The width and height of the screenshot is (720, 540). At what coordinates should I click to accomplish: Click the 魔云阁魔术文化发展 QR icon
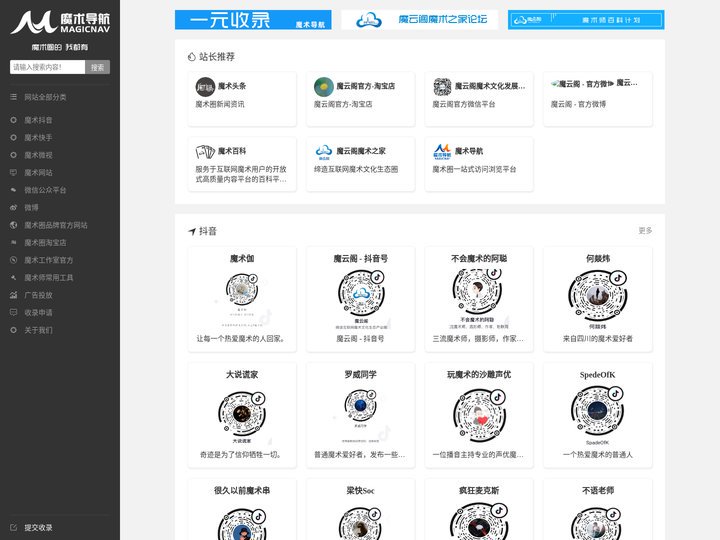click(442, 86)
